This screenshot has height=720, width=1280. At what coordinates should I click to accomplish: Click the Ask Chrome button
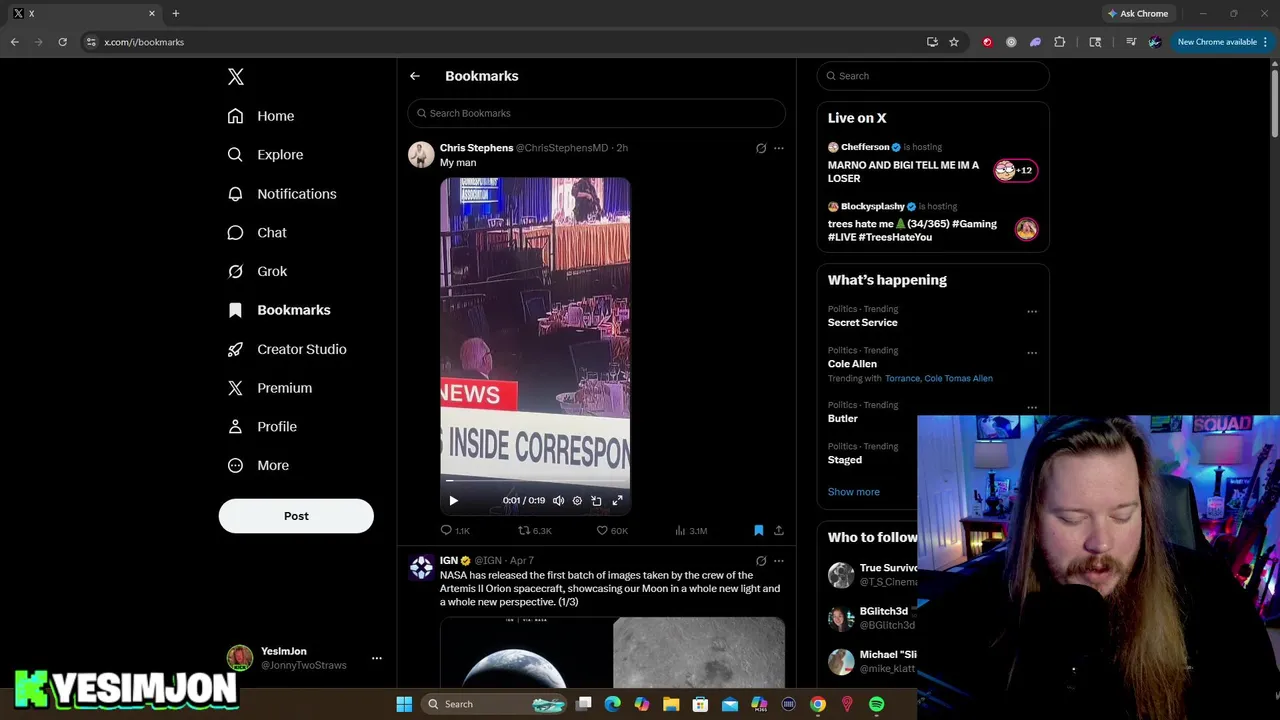[1138, 14]
